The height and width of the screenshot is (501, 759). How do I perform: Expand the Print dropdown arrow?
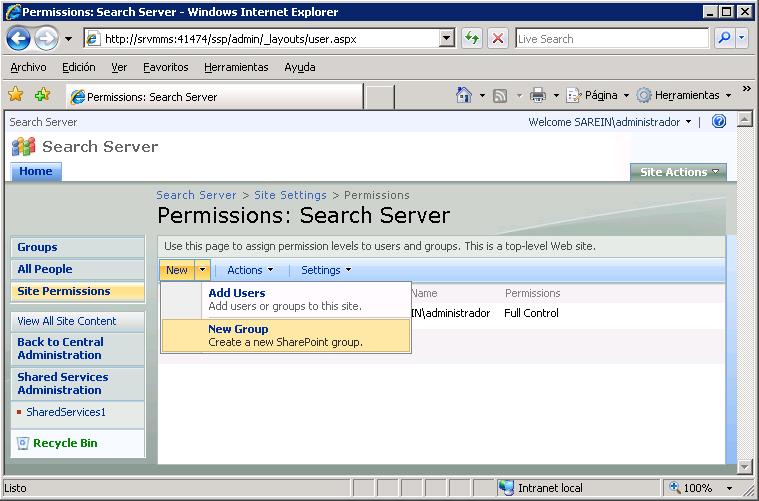[556, 95]
